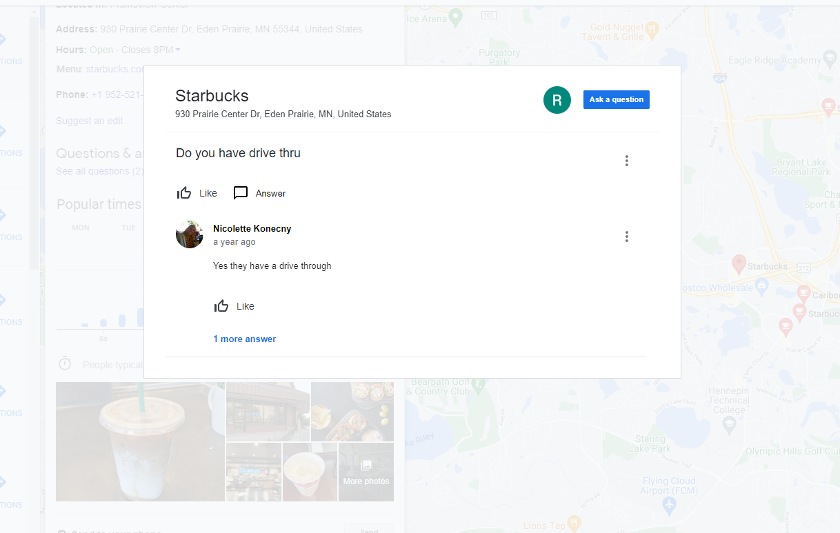Click the 'Do you have drive thru' question
This screenshot has height=533, width=840.
[x=238, y=153]
